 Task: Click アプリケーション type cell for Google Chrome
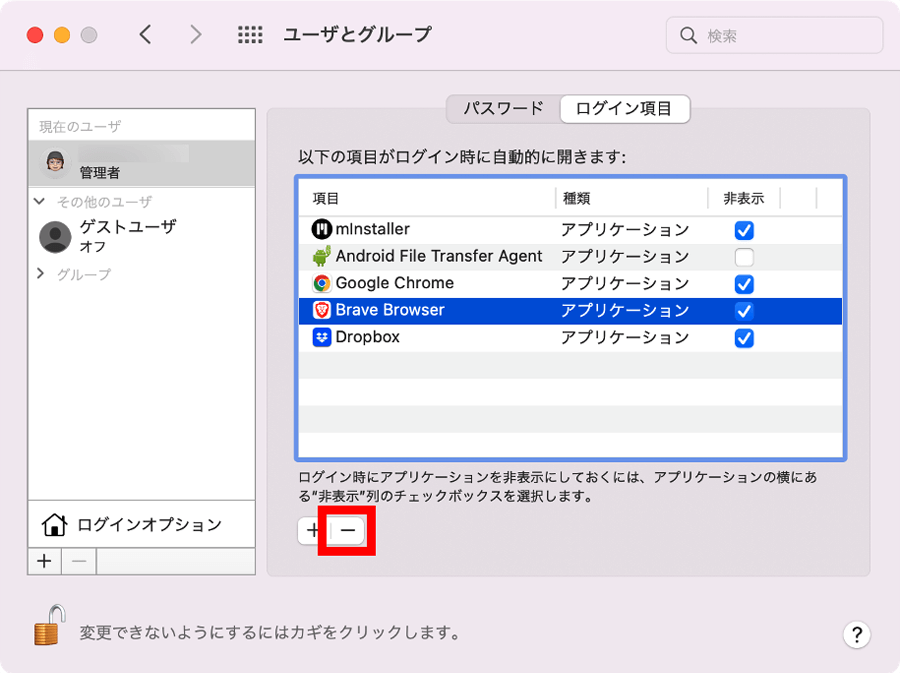pyautogui.click(x=624, y=283)
